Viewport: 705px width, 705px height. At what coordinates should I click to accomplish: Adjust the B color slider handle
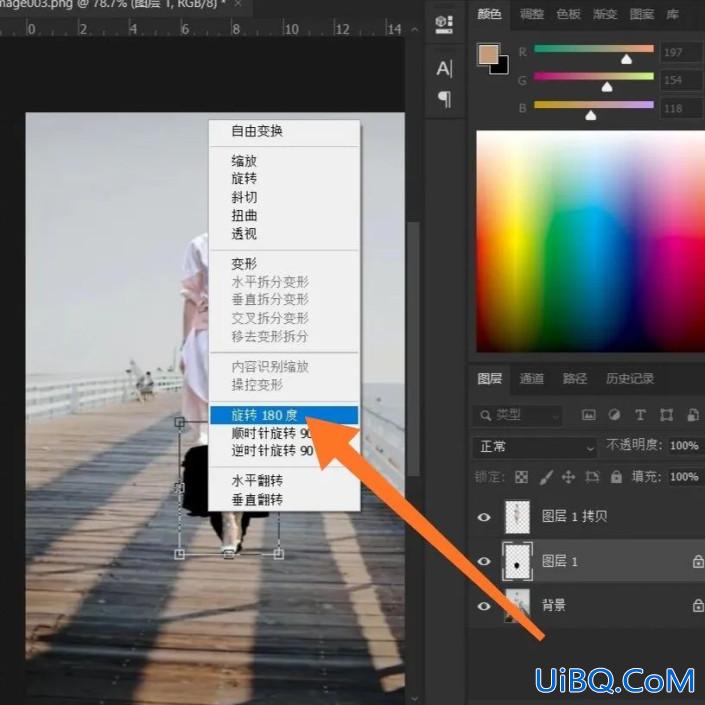tap(591, 116)
